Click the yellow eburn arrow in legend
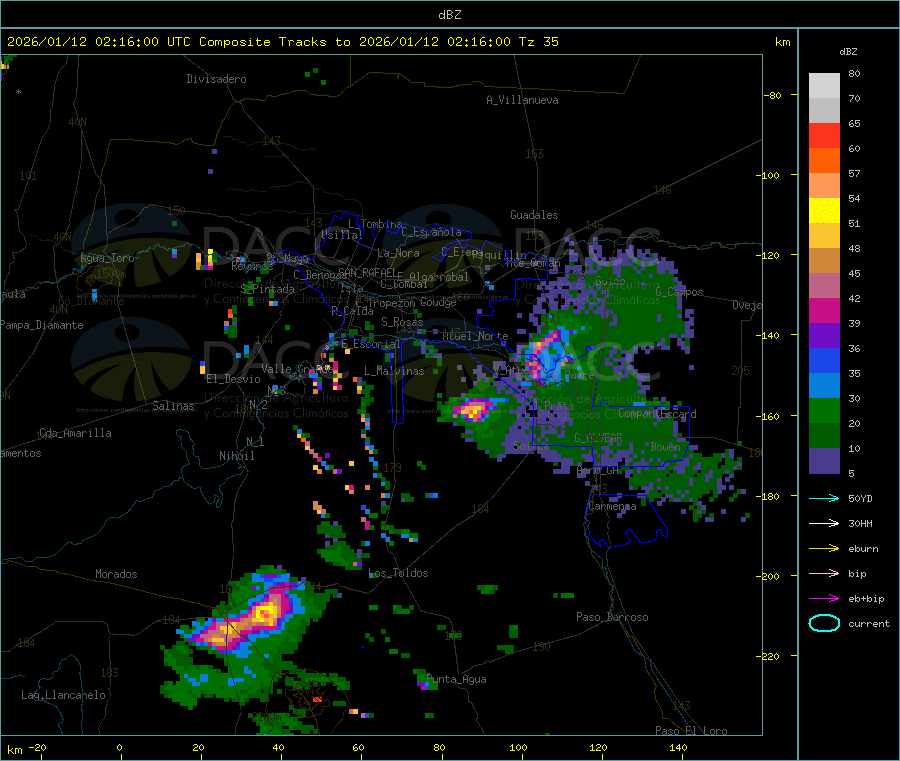This screenshot has height=761, width=900. click(824, 548)
